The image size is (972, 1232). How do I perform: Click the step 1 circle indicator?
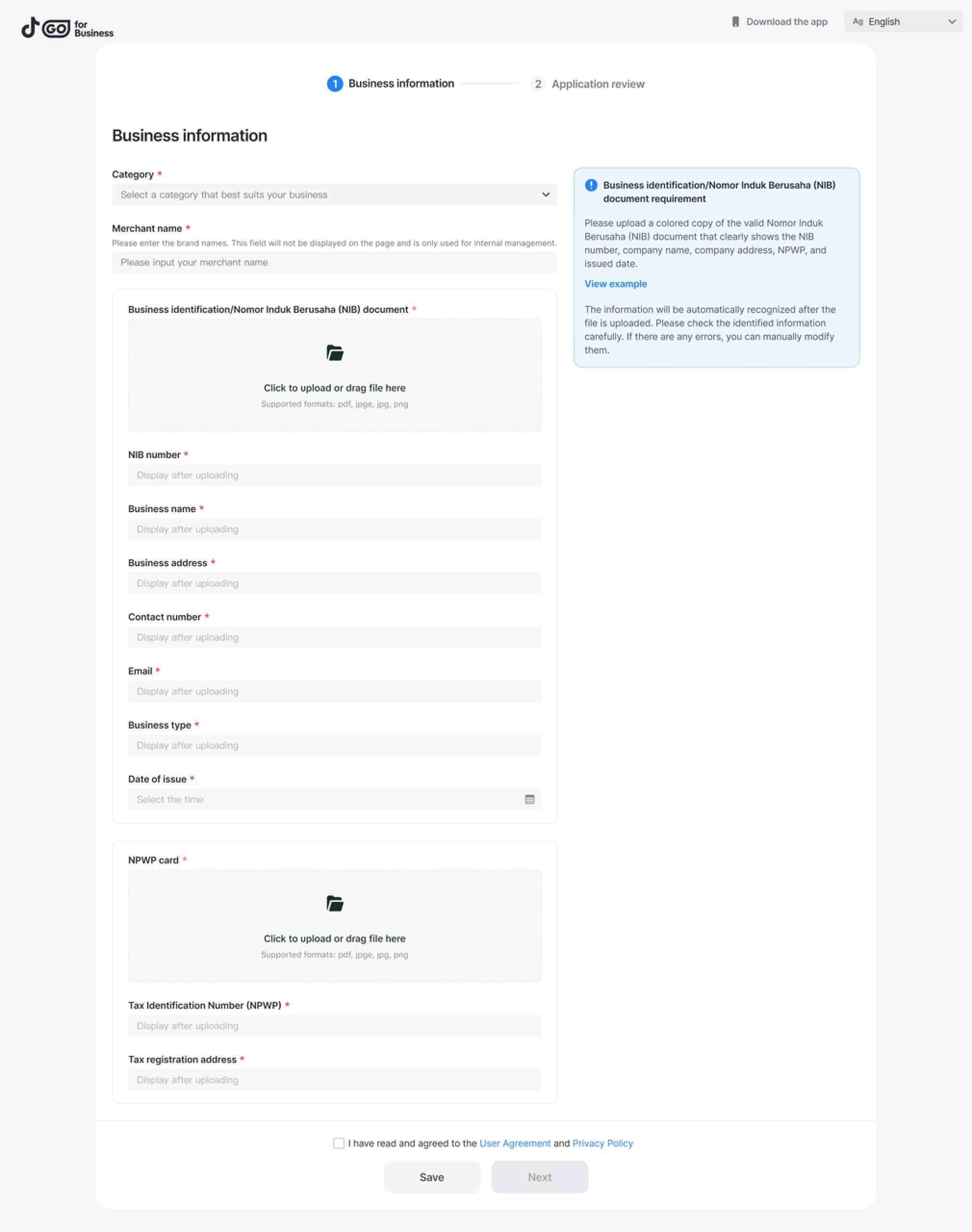(334, 84)
